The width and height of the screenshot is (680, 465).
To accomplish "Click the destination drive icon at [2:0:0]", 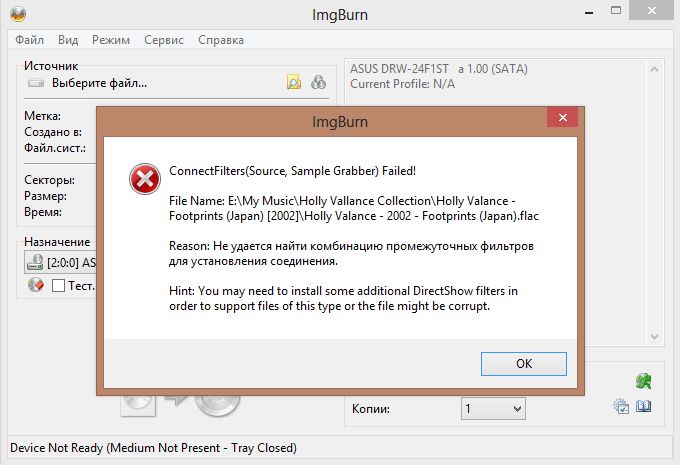I will (35, 262).
